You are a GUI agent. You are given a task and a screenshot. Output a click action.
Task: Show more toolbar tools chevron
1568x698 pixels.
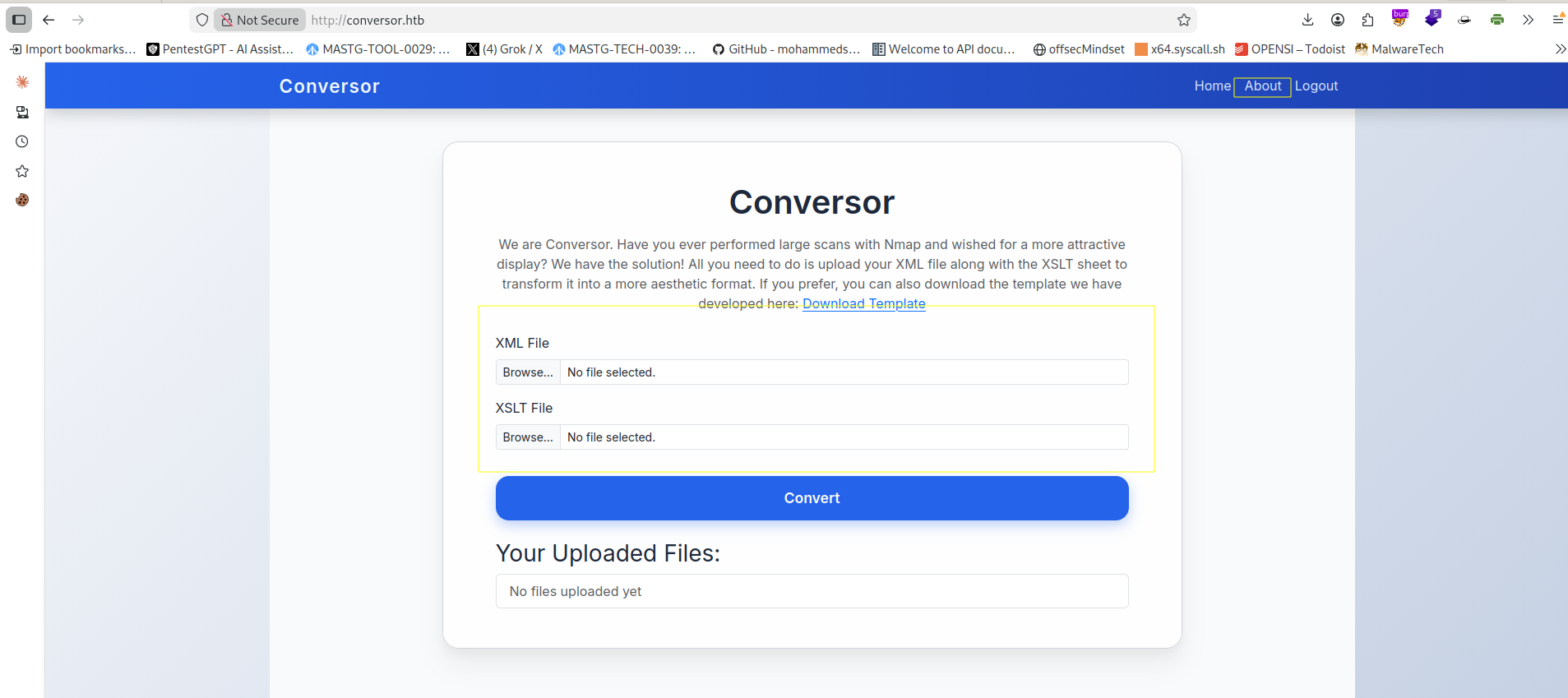coord(1528,20)
